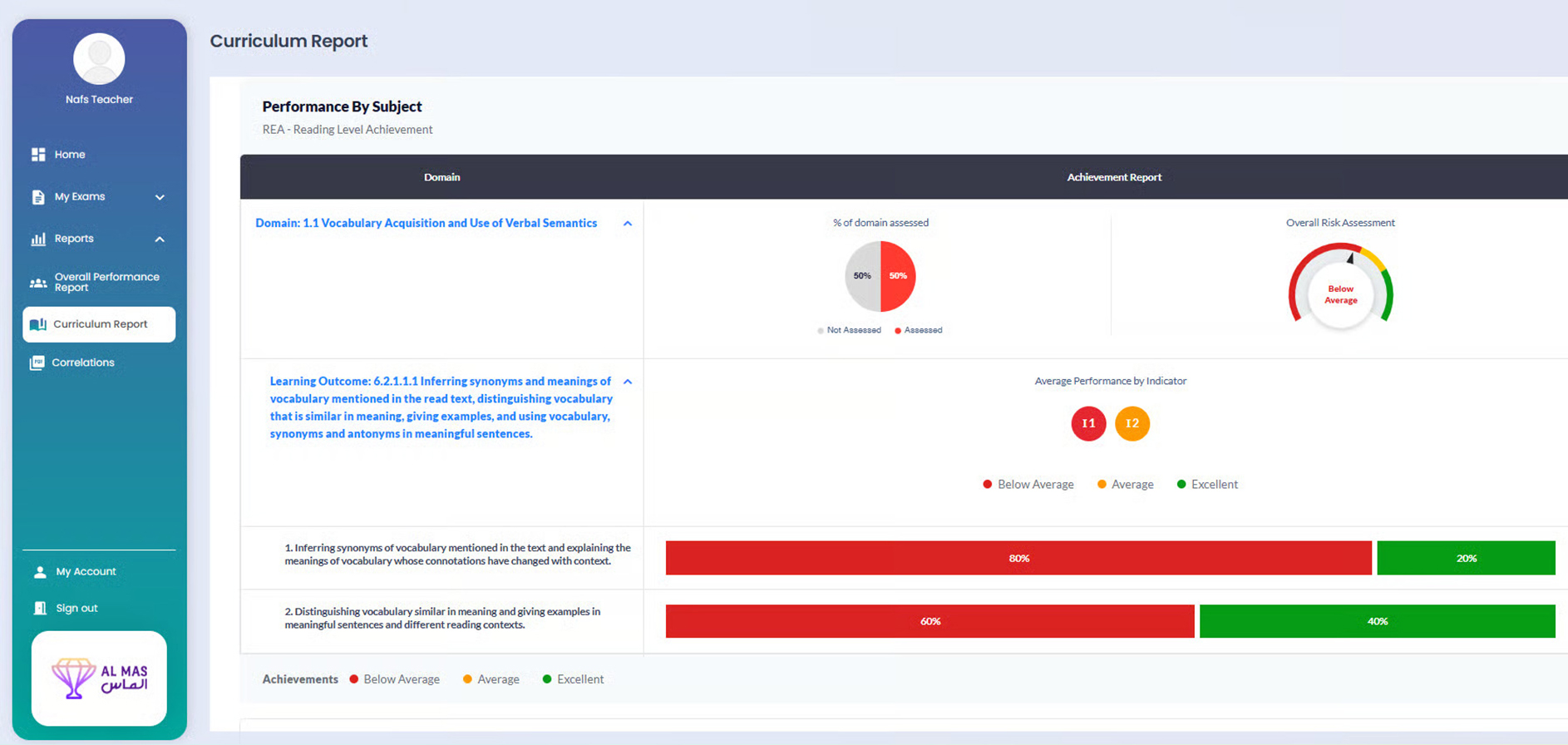Click the Correlations PDF icon

click(x=37, y=363)
